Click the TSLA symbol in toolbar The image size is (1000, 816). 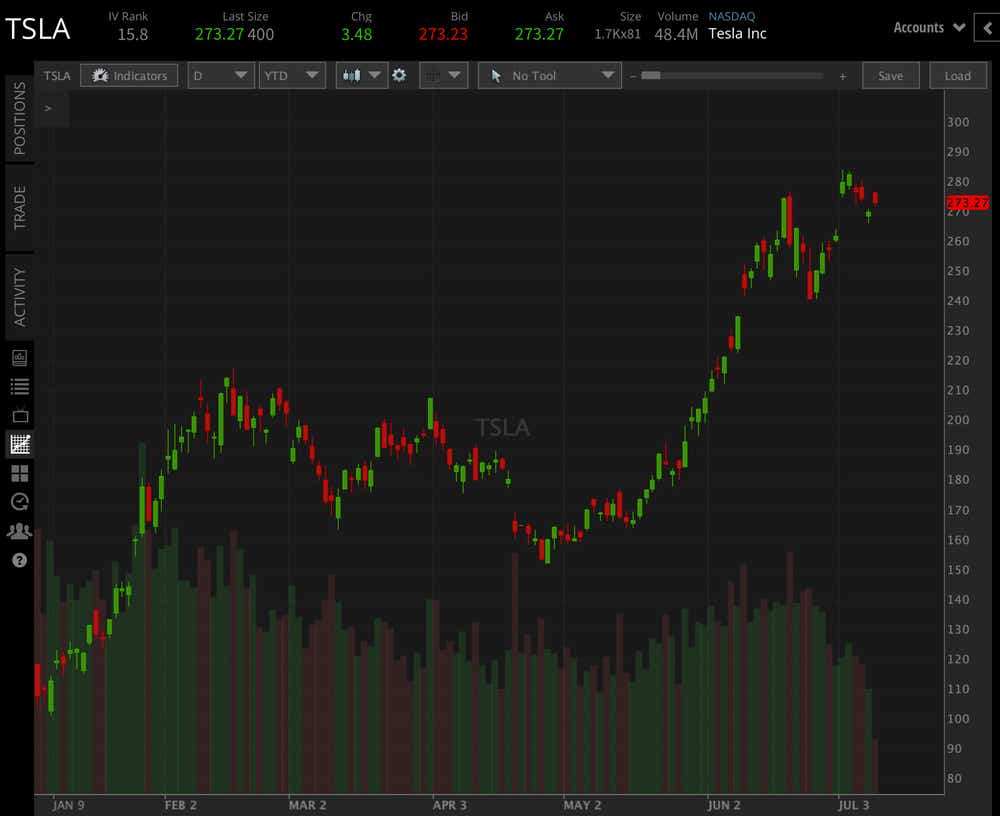(x=57, y=76)
